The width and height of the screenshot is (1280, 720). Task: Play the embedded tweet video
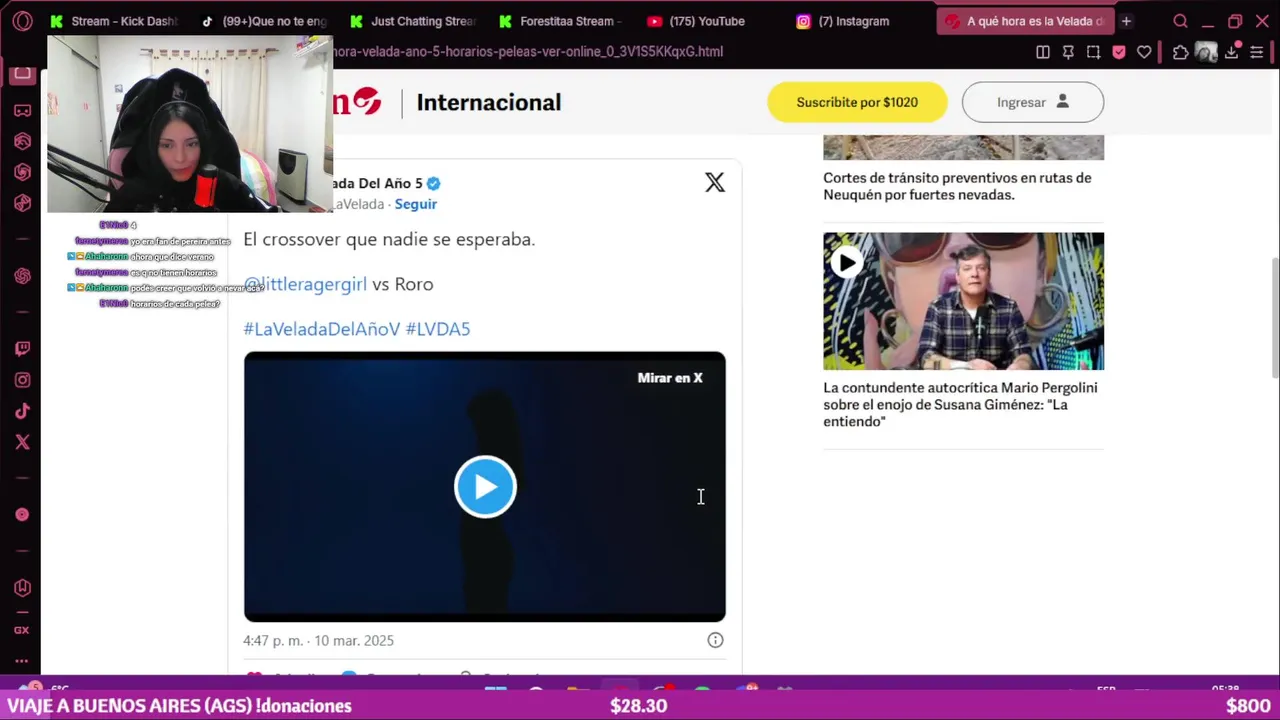(x=485, y=486)
